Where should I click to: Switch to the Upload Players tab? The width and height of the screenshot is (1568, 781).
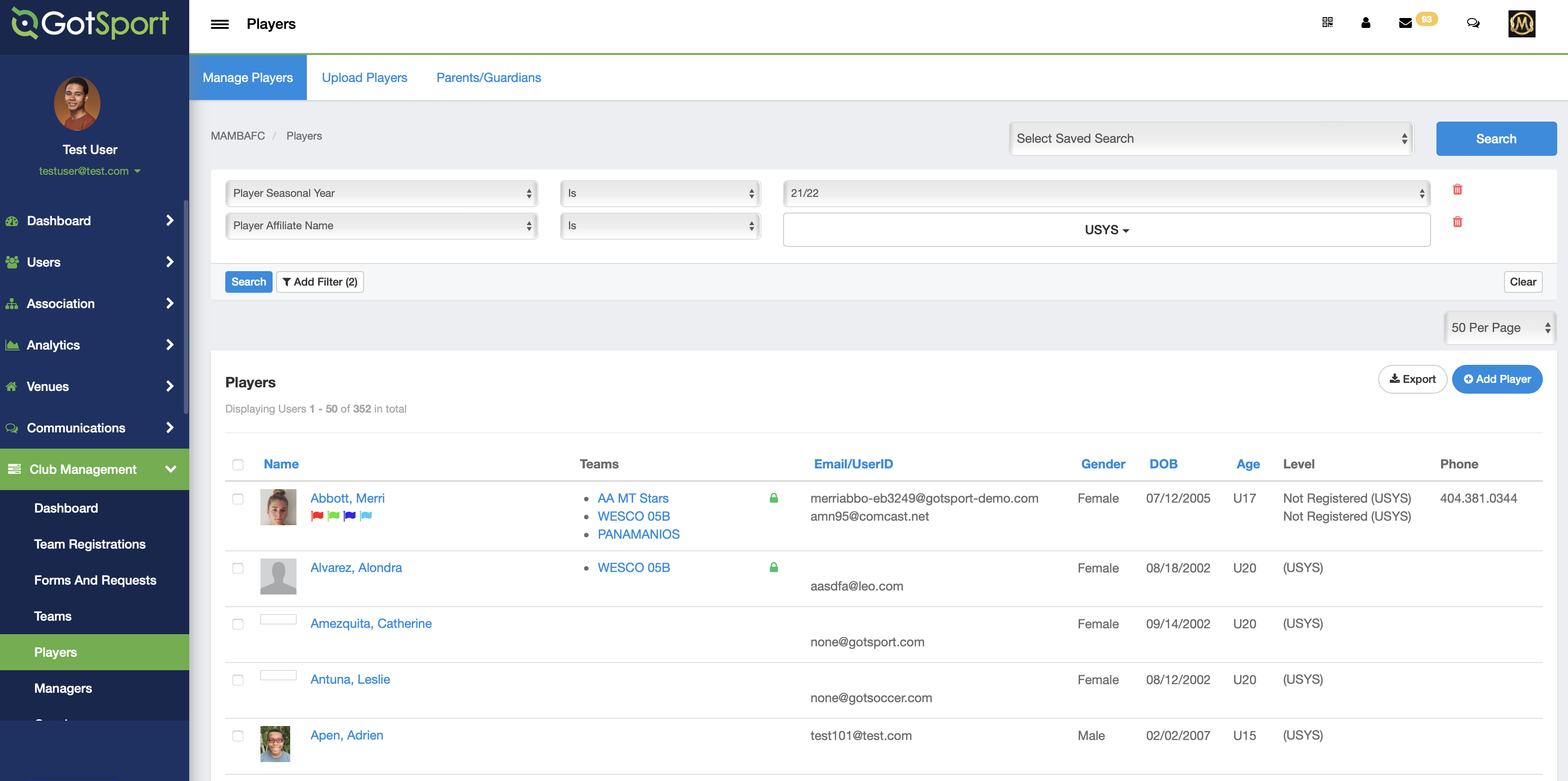coord(364,77)
